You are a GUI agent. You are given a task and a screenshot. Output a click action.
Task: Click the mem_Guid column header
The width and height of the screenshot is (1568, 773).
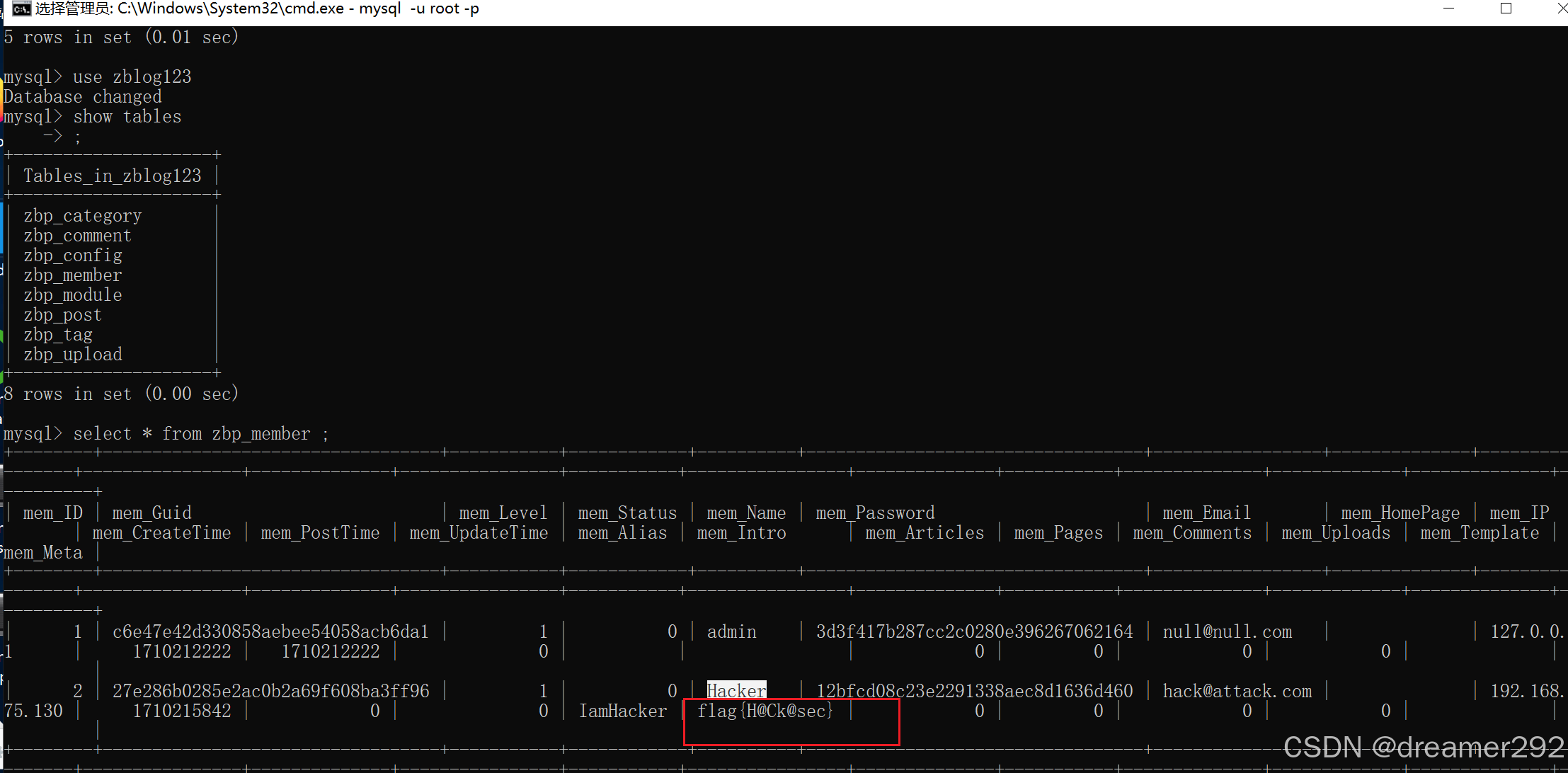pyautogui.click(x=151, y=513)
